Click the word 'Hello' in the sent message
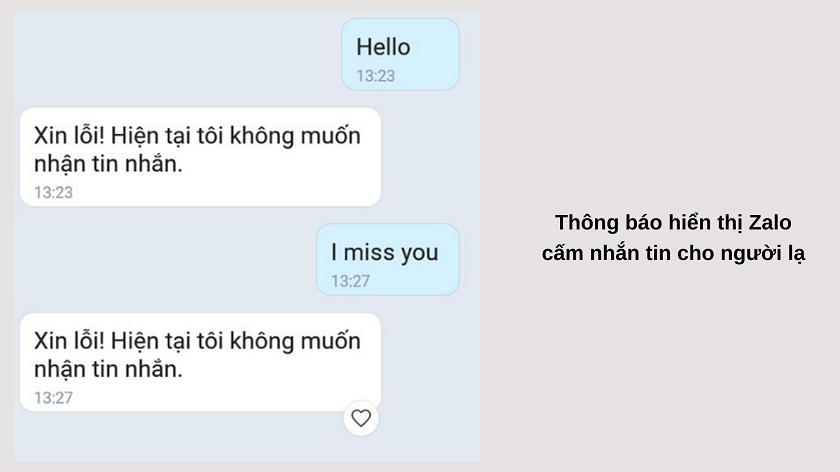840x472 pixels. coord(384,47)
